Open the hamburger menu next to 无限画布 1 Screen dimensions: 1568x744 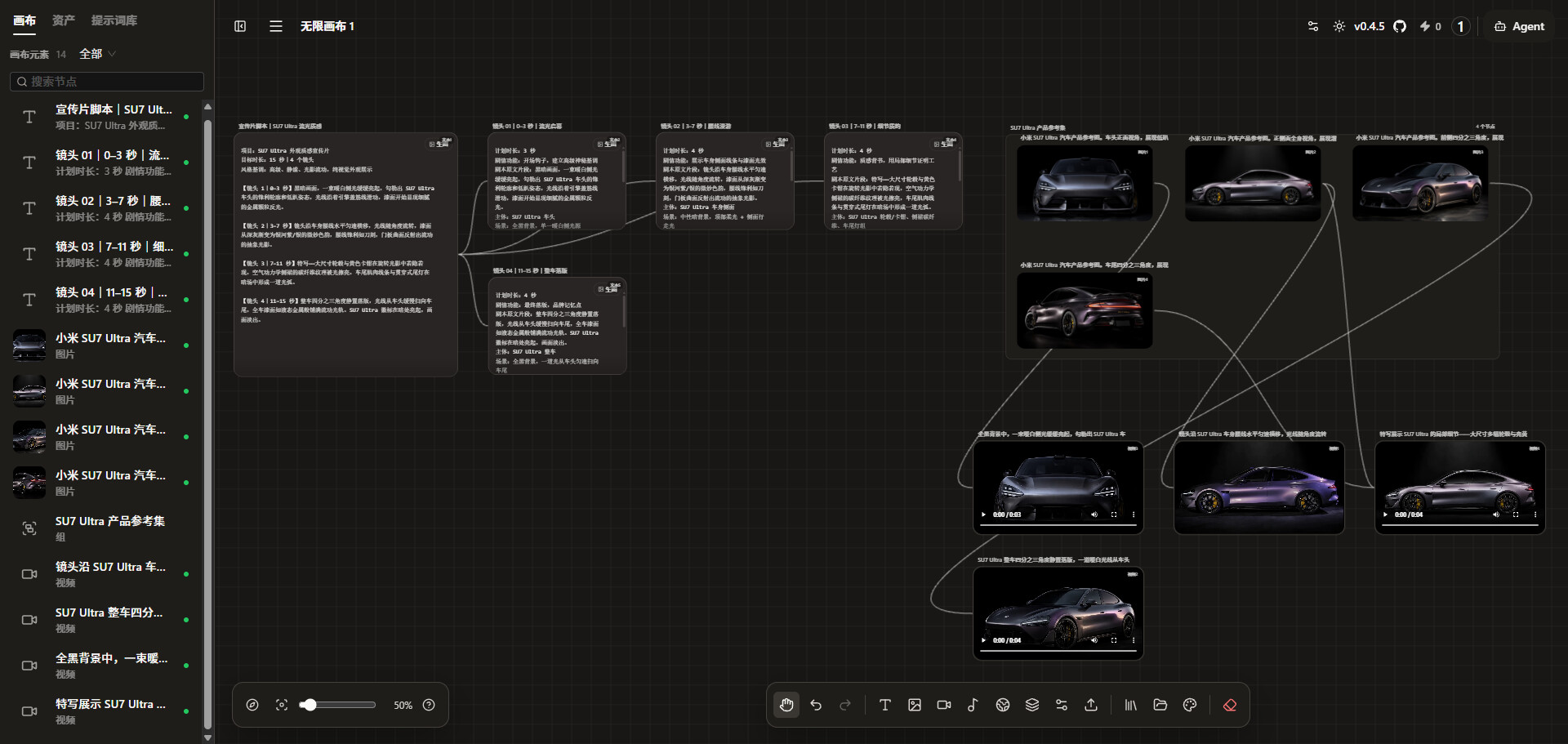pos(276,26)
